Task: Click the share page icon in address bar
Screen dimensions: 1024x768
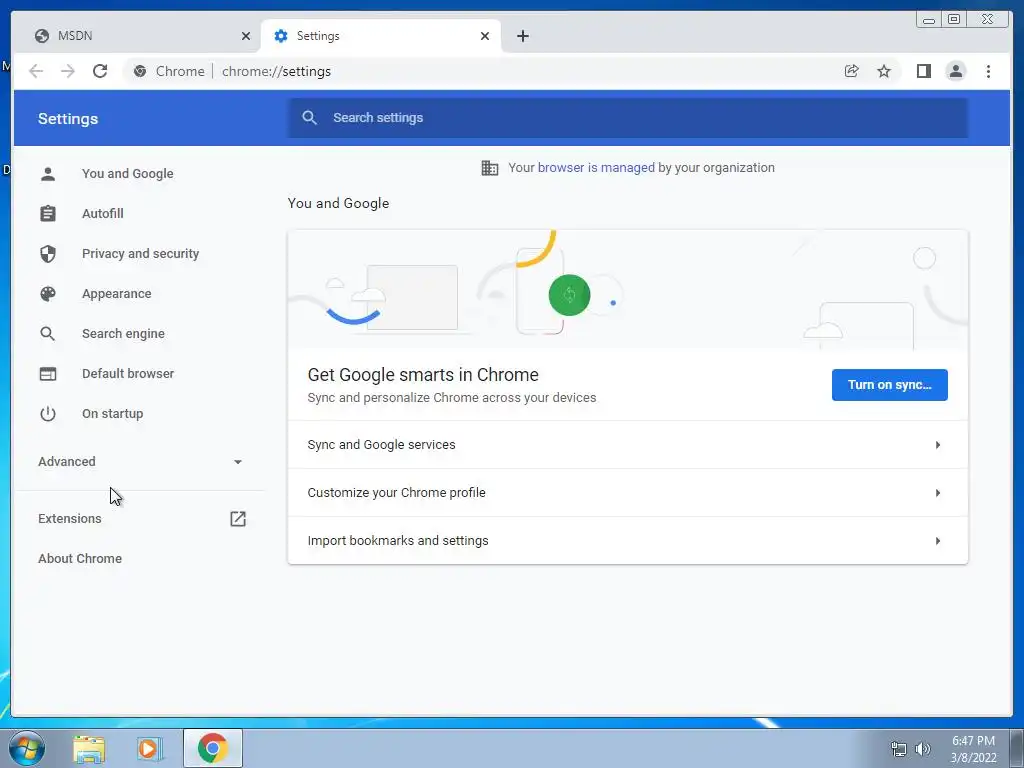Action: pos(852,71)
